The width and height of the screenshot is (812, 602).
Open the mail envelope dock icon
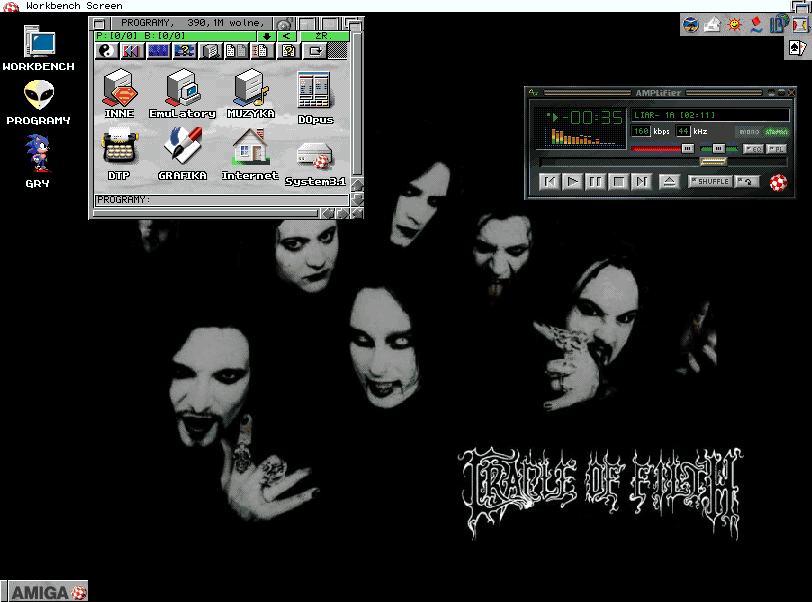click(x=713, y=24)
